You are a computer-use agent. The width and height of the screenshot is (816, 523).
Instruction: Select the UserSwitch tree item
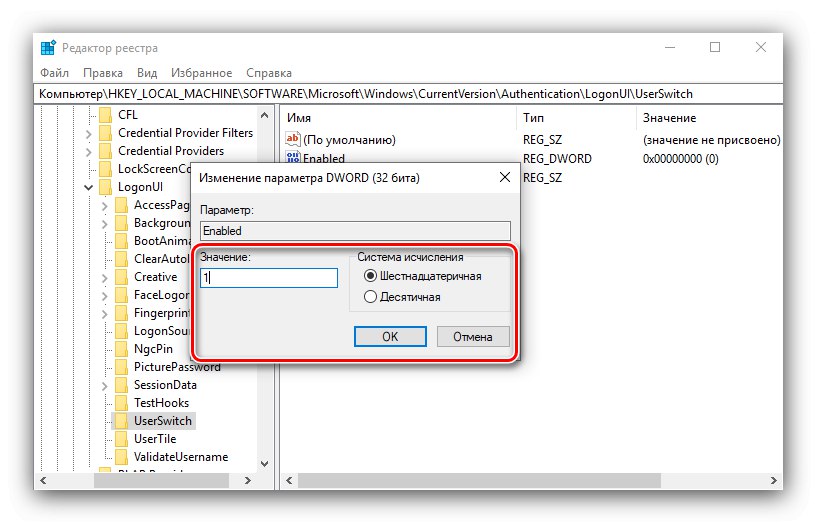click(163, 421)
